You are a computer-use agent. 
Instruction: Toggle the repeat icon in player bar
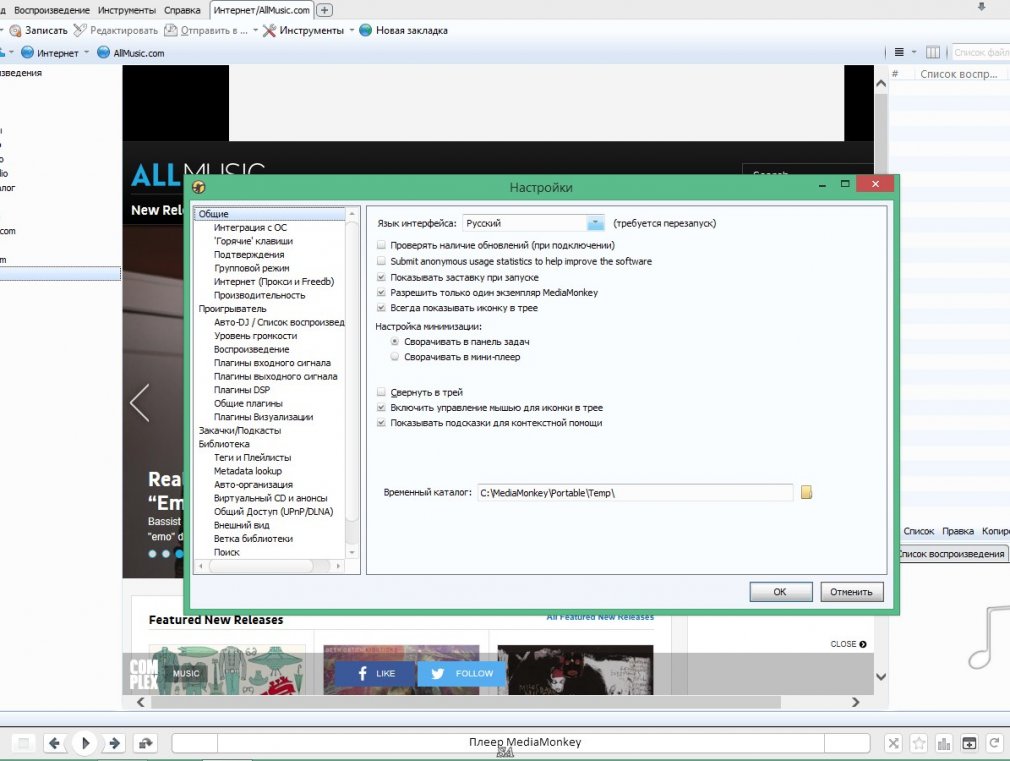(x=146, y=744)
